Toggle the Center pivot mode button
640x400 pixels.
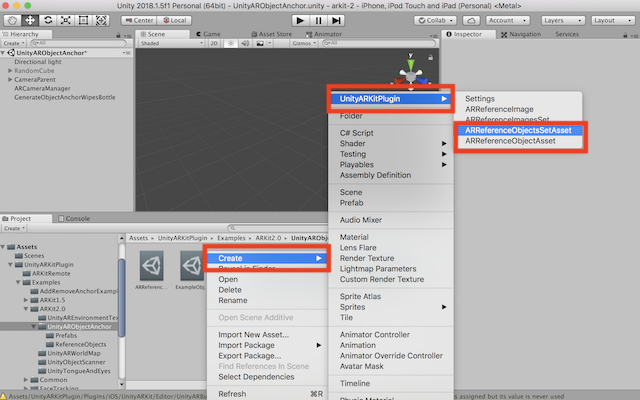[139, 20]
